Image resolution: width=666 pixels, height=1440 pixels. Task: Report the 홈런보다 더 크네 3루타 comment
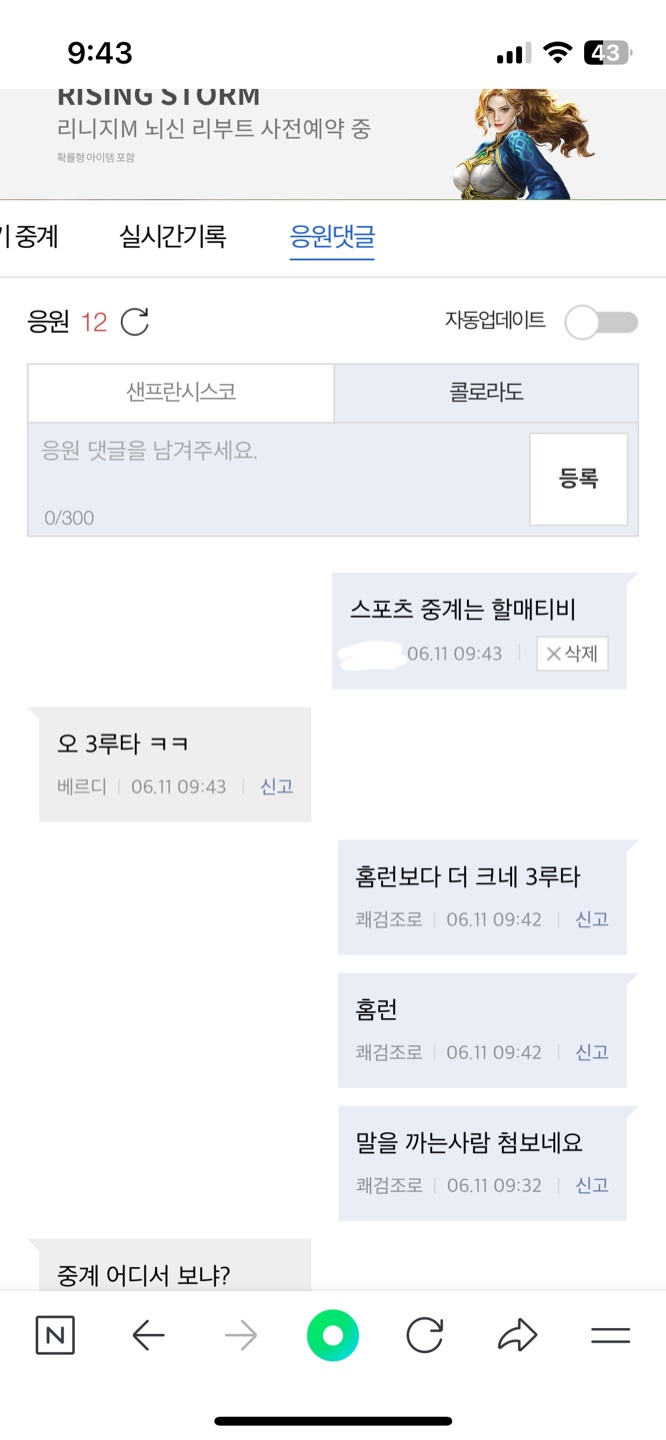(592, 919)
